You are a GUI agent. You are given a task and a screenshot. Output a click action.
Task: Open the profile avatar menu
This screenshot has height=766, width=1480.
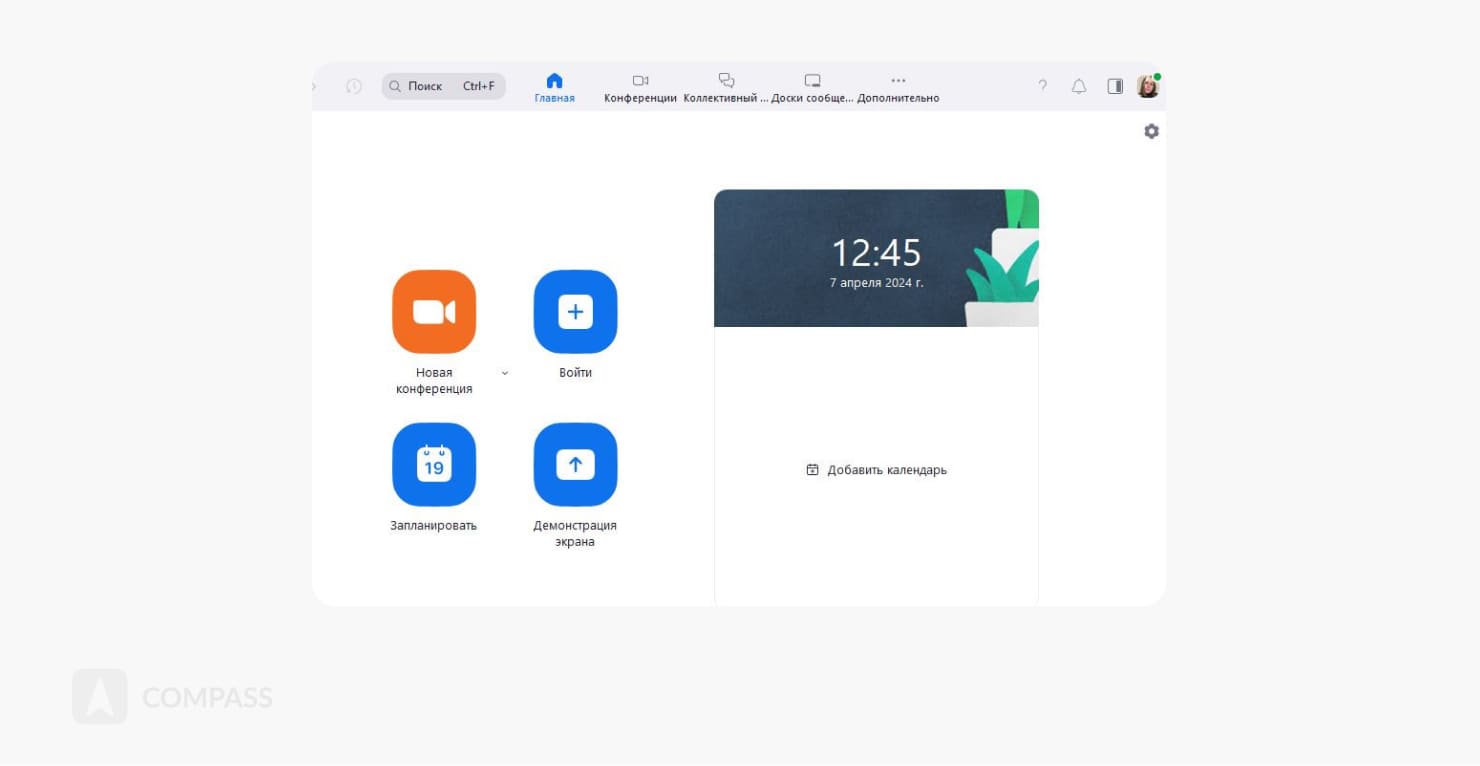(x=1148, y=86)
